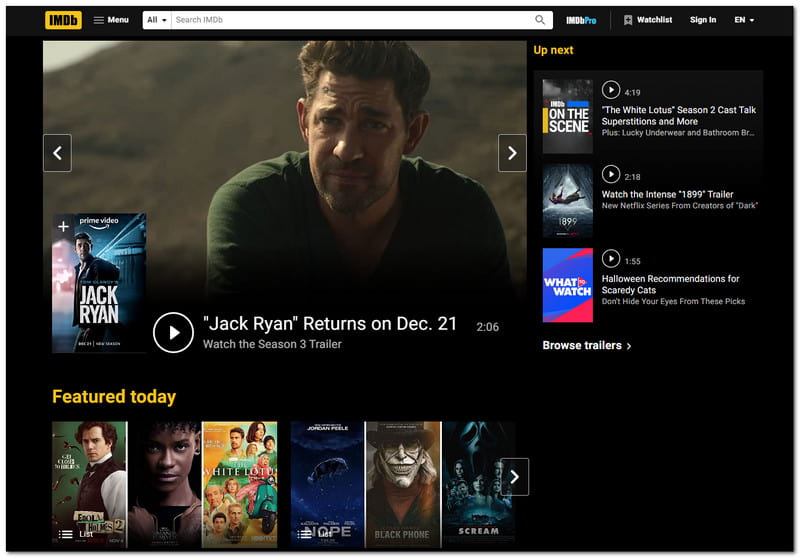Open the Jack Ryan poster thumbnail

(99, 283)
